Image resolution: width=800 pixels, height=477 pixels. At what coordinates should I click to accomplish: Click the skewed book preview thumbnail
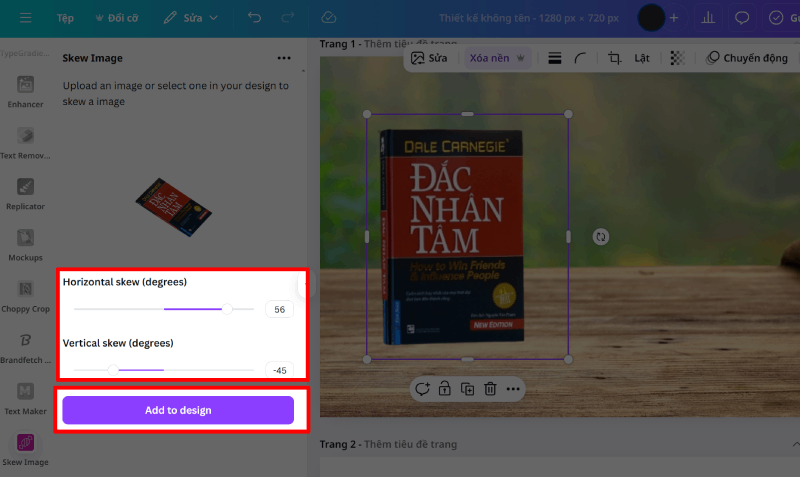tap(173, 207)
